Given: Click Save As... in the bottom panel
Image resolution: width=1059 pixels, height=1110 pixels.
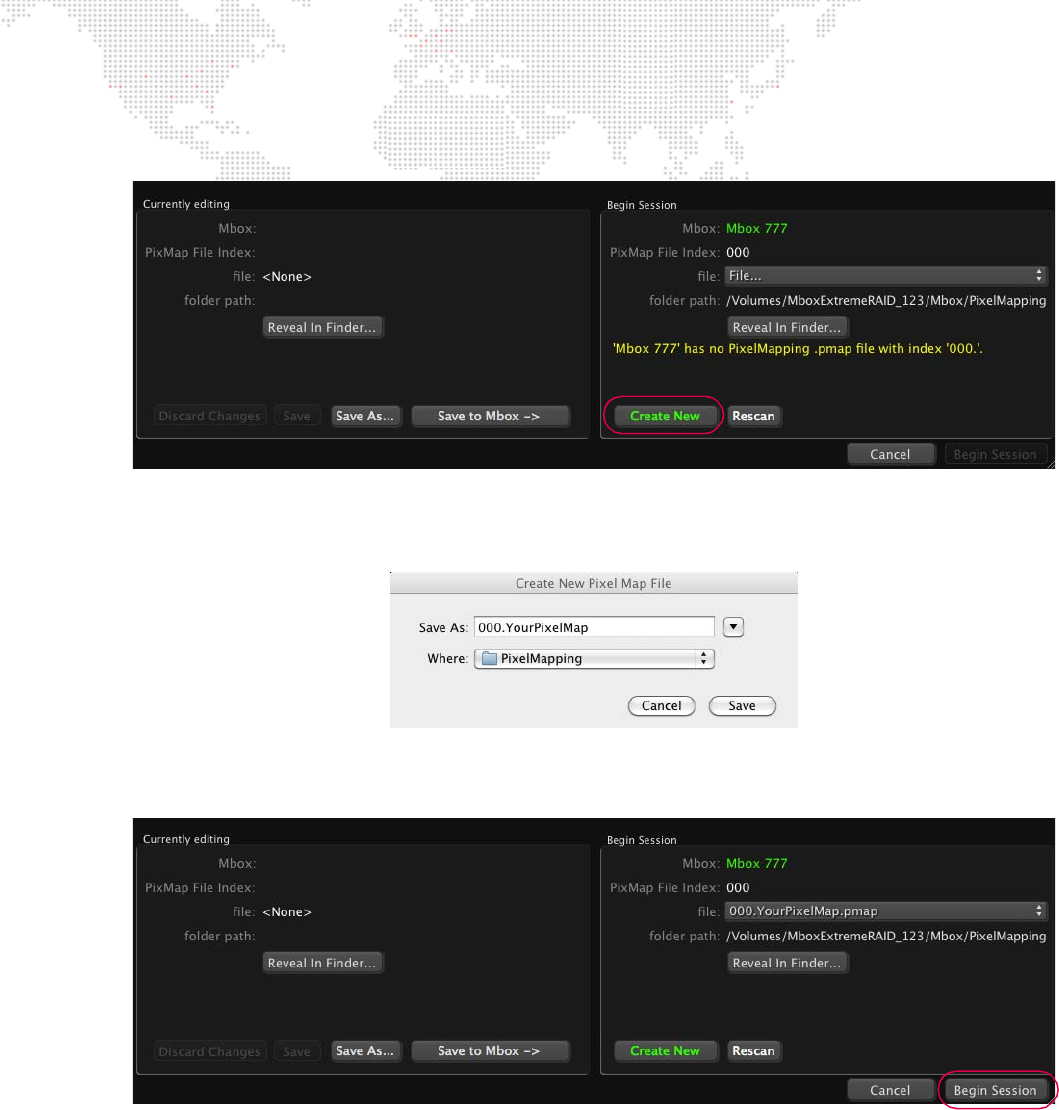Looking at the screenshot, I should pos(365,1051).
